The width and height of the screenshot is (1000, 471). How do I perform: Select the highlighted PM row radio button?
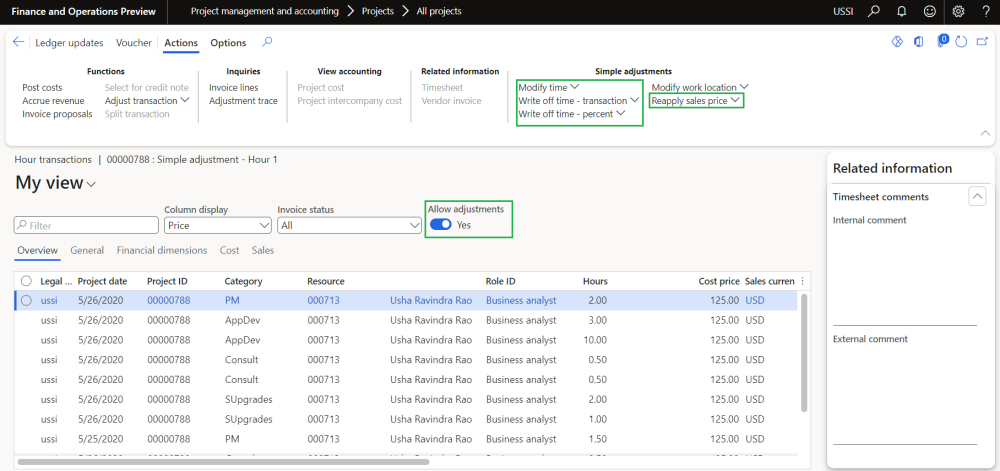coord(26,300)
